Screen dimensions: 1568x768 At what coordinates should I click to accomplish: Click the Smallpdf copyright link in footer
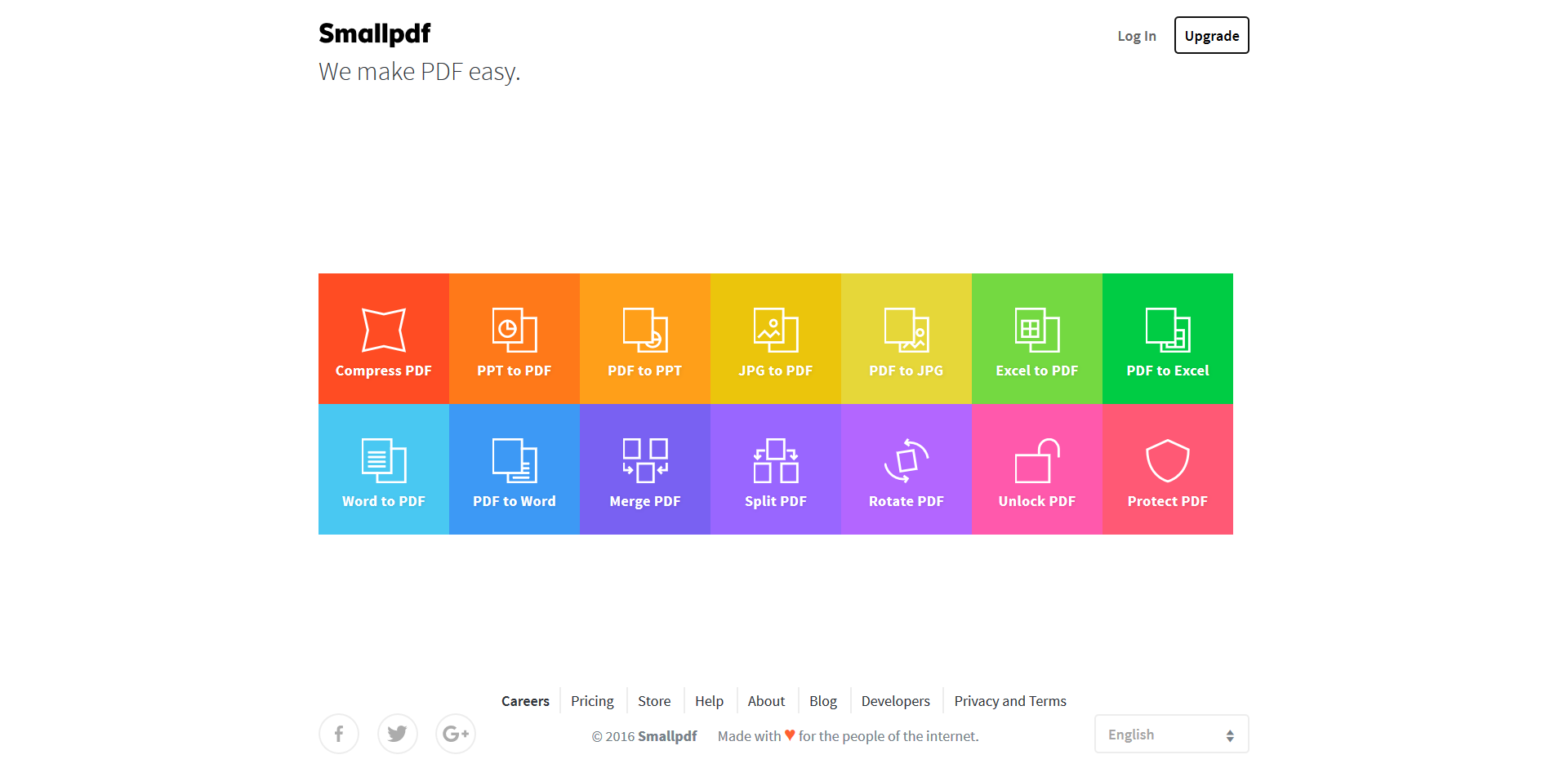click(667, 736)
